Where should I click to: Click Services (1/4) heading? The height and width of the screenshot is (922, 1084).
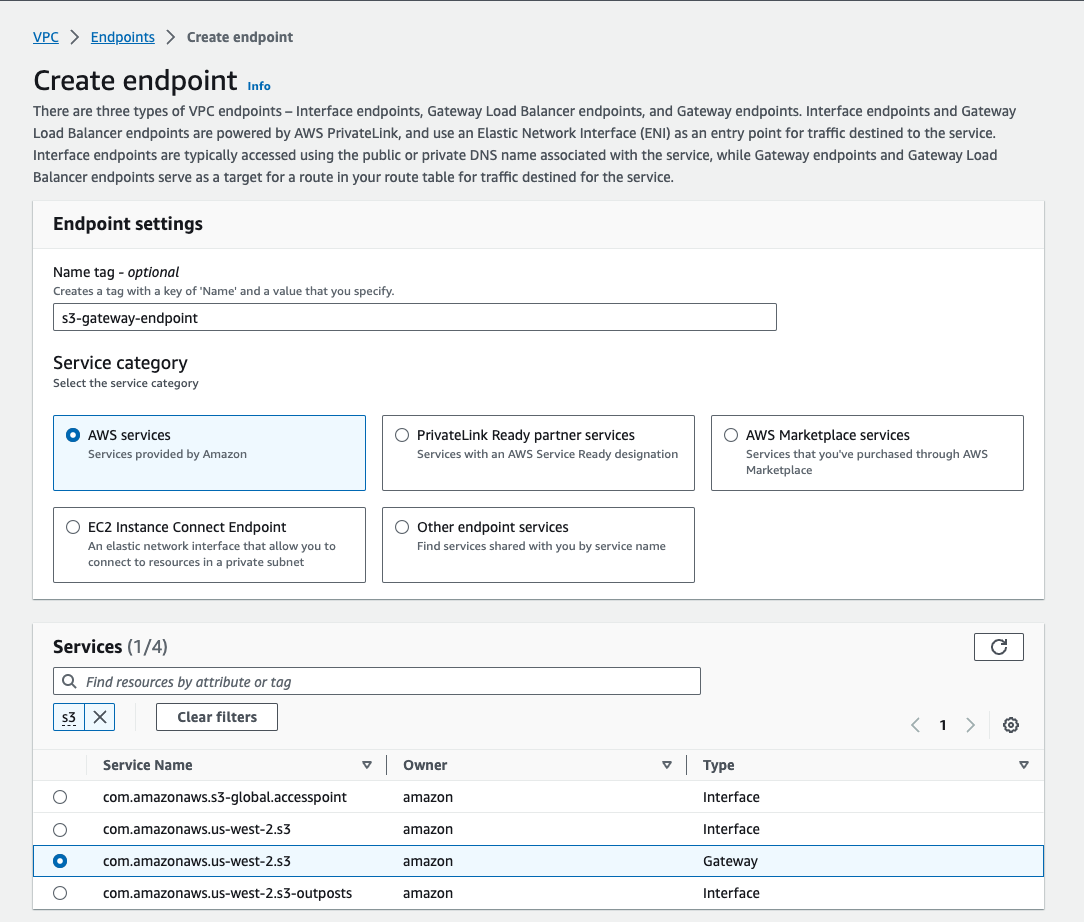(x=111, y=647)
